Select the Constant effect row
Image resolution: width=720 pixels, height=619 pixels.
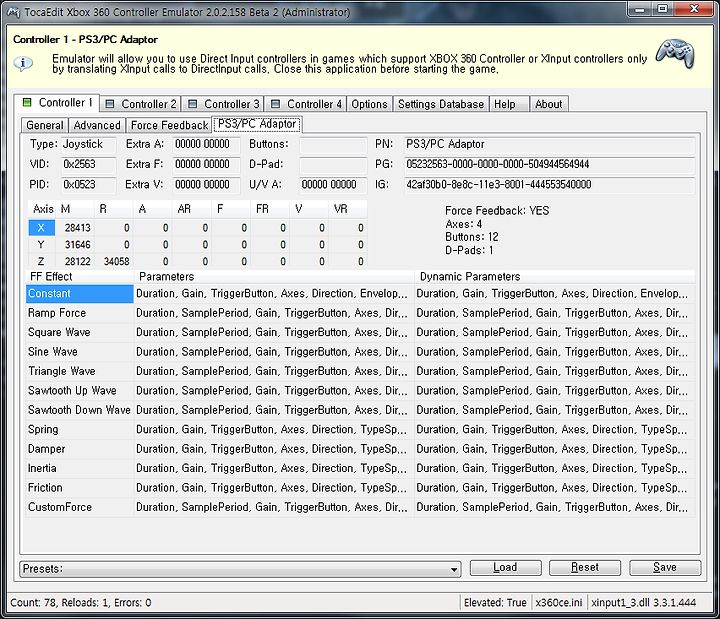coord(360,294)
